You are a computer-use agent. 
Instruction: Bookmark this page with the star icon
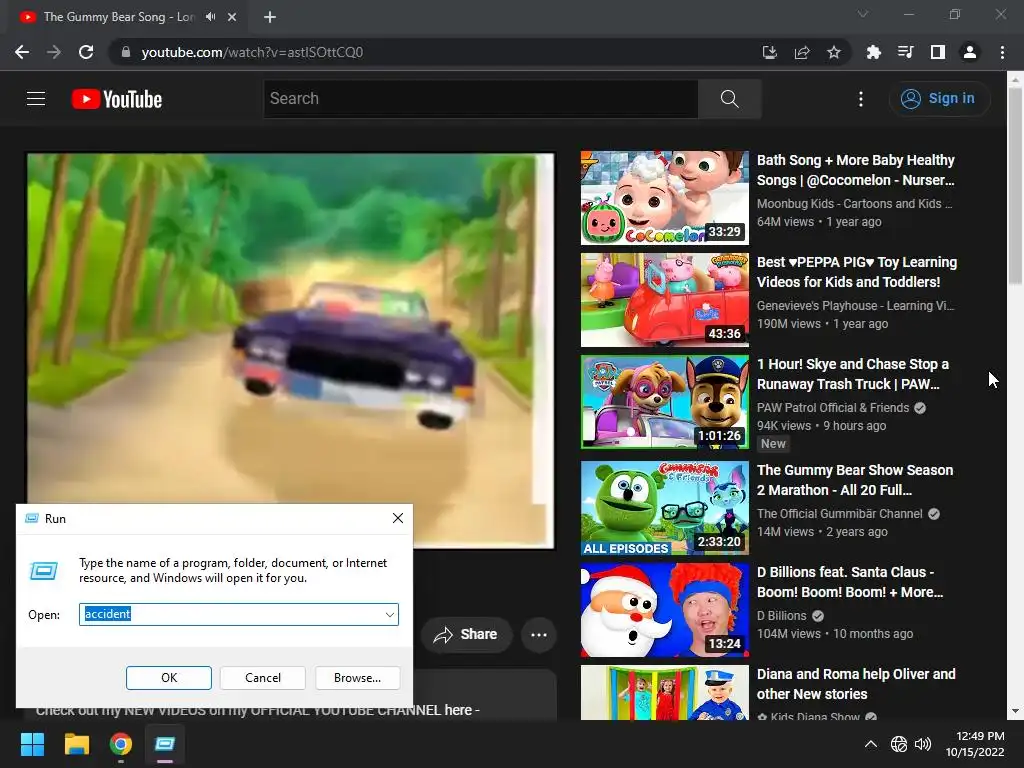pos(834,52)
